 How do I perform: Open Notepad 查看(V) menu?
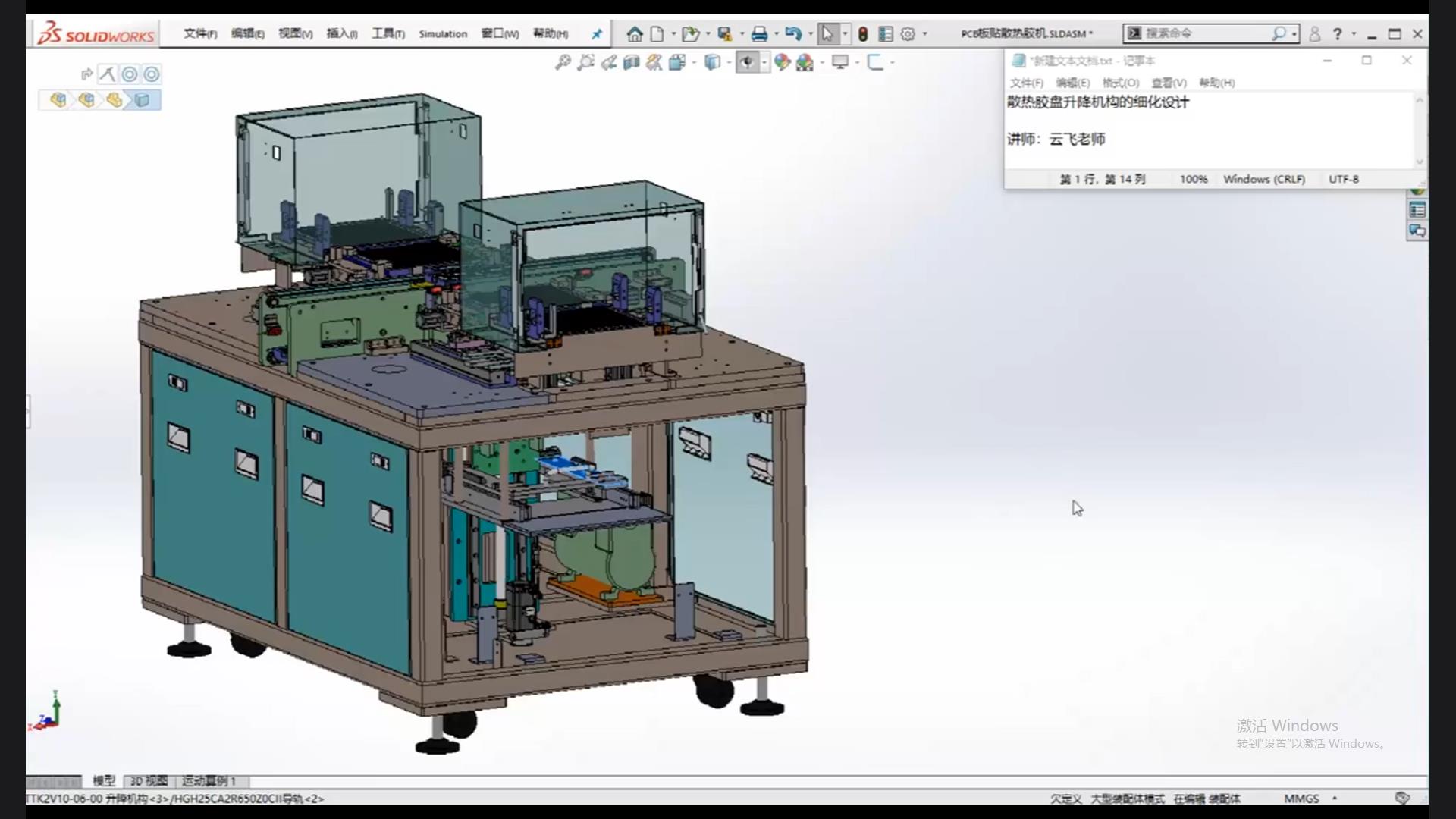1169,83
